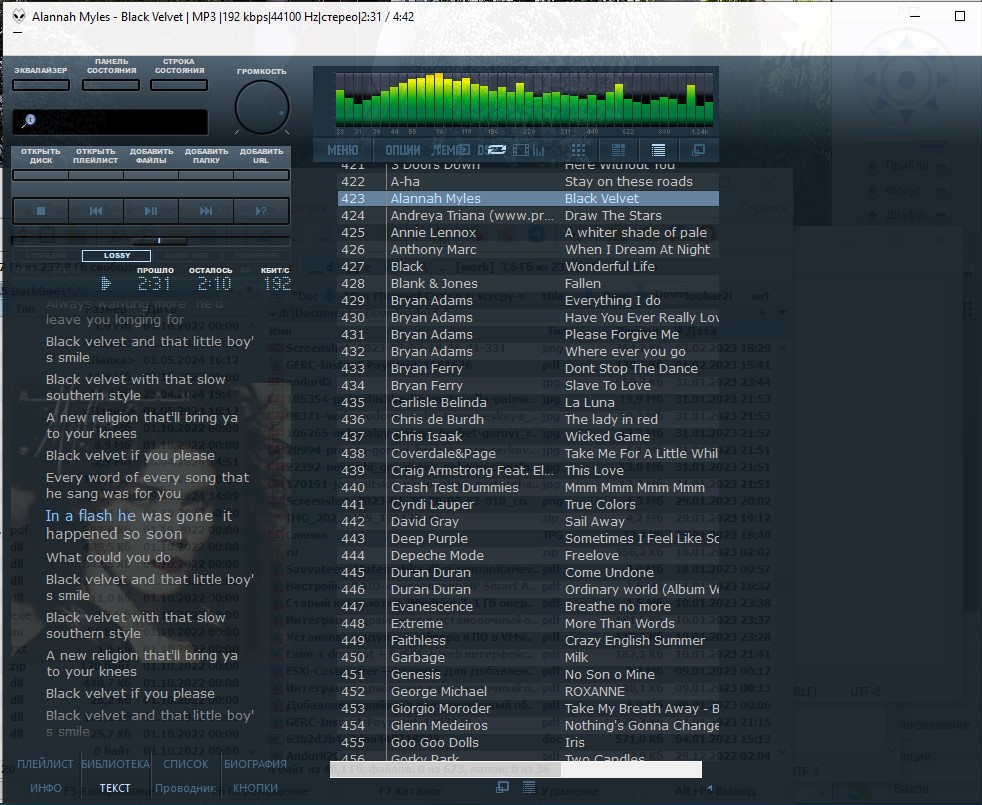The width and height of the screenshot is (982, 805).
Task: Toggle the Эквалайзер panel button
Action: point(41,85)
